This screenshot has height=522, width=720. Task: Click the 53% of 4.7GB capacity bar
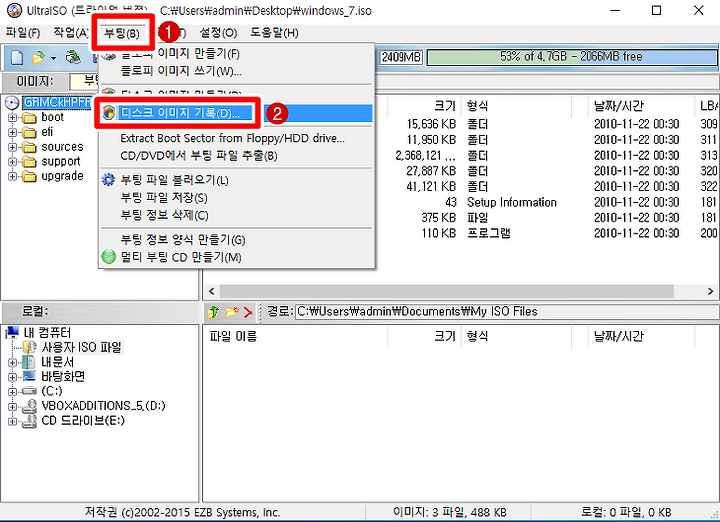coord(571,57)
